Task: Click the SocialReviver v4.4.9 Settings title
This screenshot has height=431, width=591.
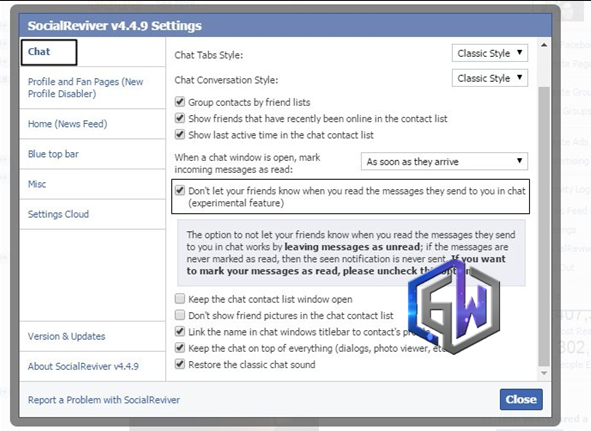Action: point(115,26)
